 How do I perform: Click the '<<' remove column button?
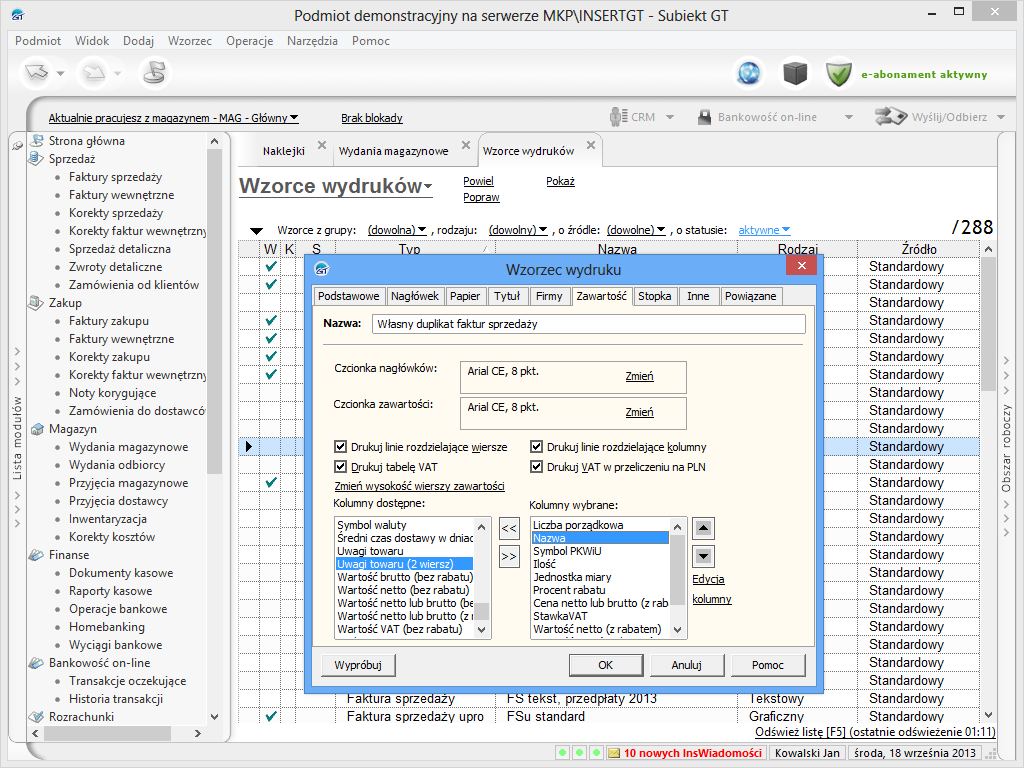(509, 528)
